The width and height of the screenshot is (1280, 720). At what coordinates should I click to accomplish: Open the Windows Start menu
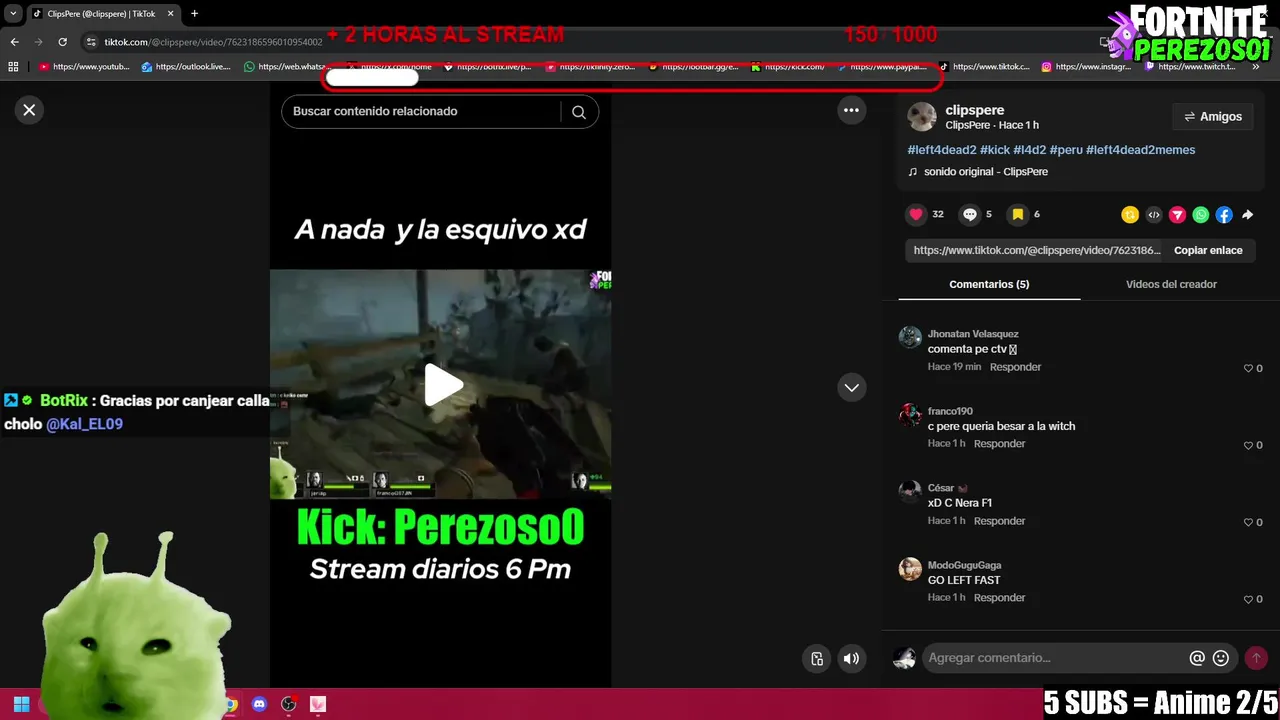point(21,704)
